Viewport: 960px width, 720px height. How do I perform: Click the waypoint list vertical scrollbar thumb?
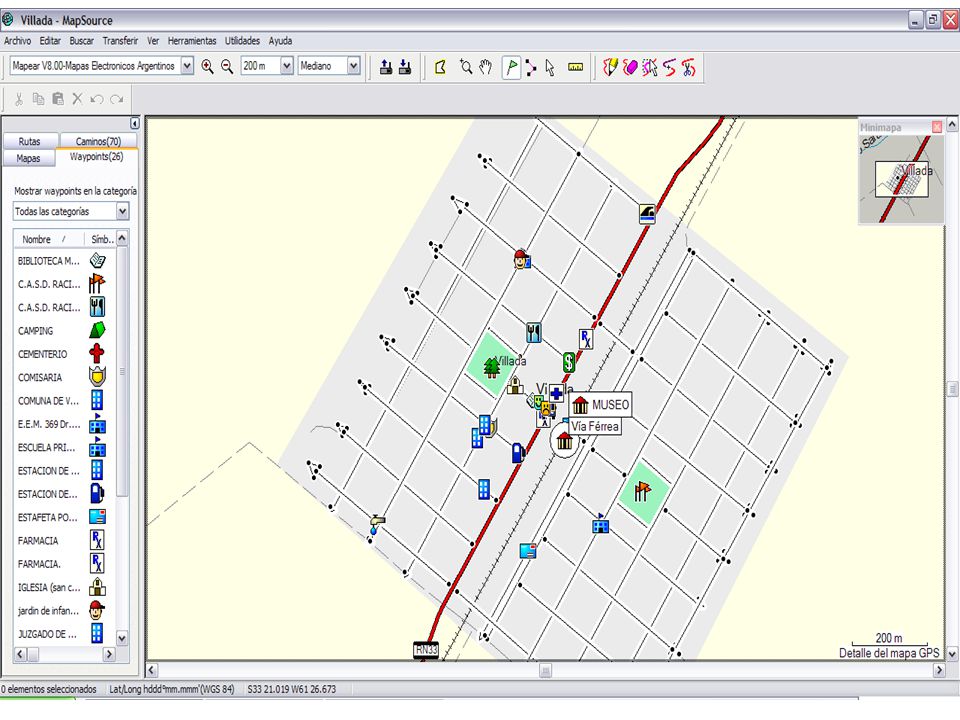click(122, 372)
